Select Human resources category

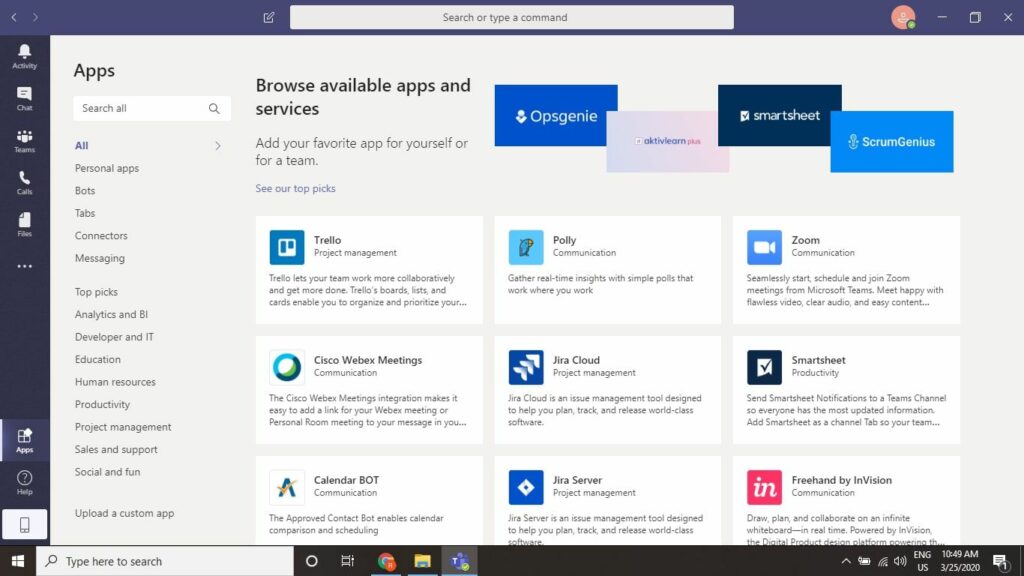(115, 382)
